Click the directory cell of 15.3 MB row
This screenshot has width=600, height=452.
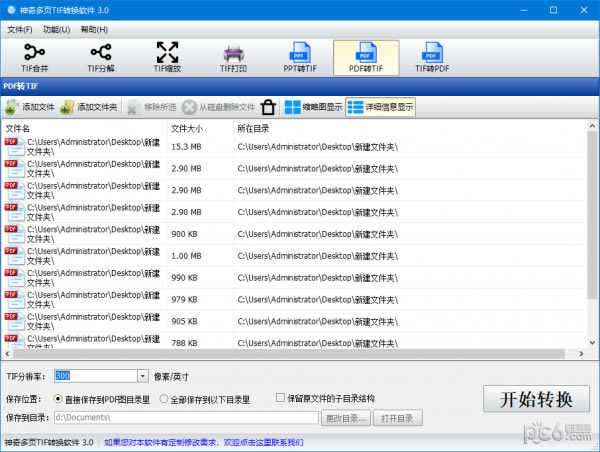(318, 147)
